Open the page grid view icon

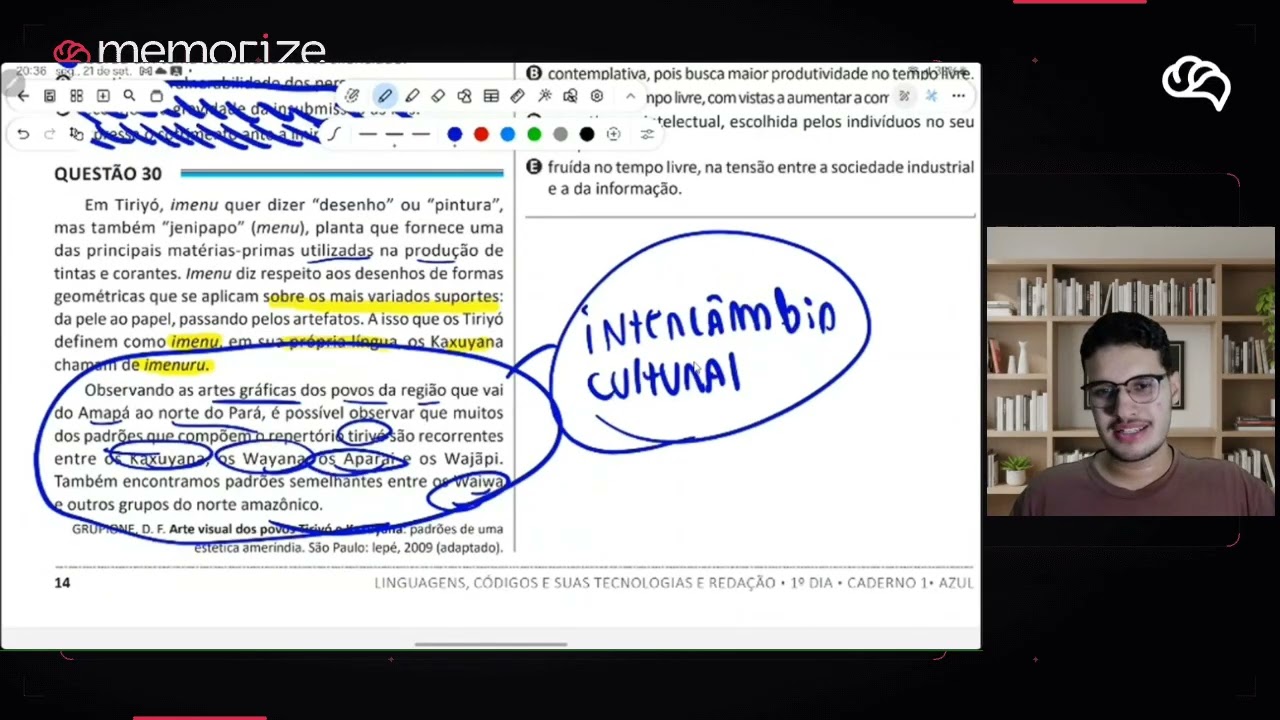(76, 96)
